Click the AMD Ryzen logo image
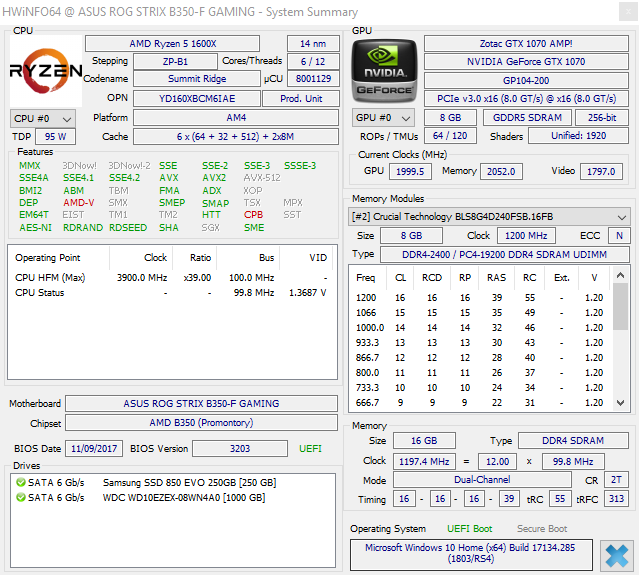This screenshot has height=575, width=639. pyautogui.click(x=46, y=70)
